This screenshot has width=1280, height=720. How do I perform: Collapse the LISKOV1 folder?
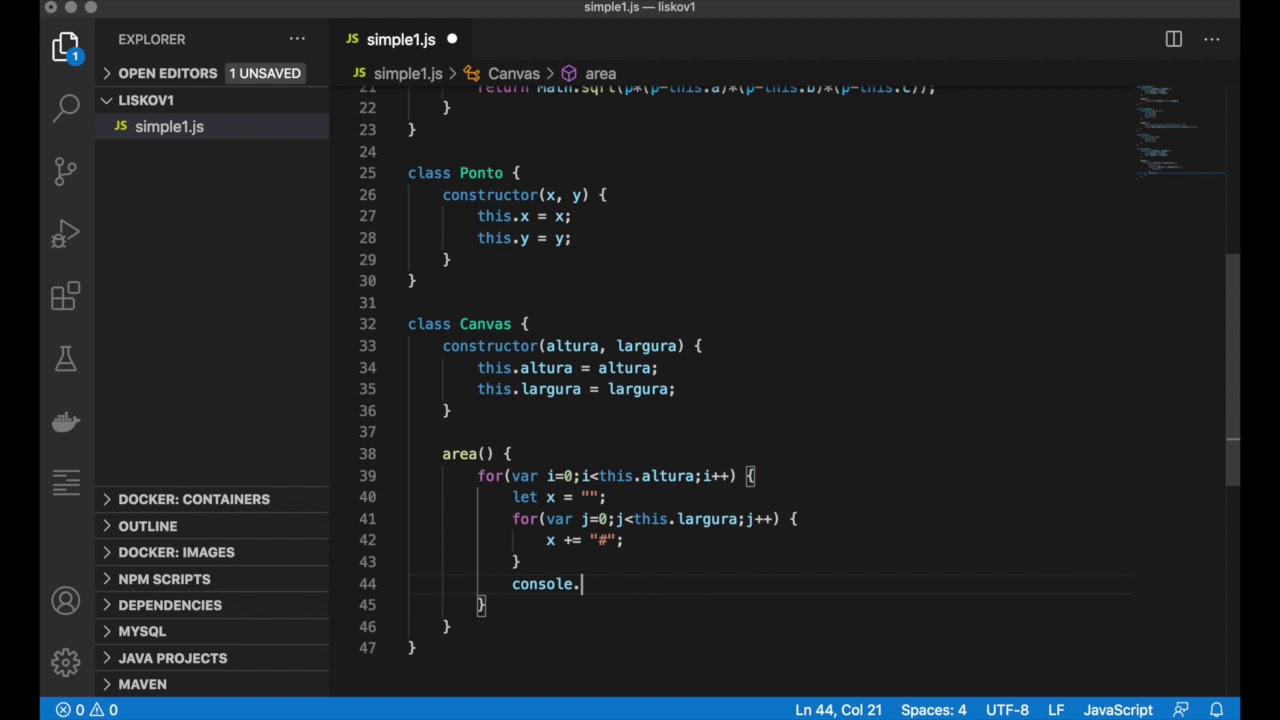[146, 100]
